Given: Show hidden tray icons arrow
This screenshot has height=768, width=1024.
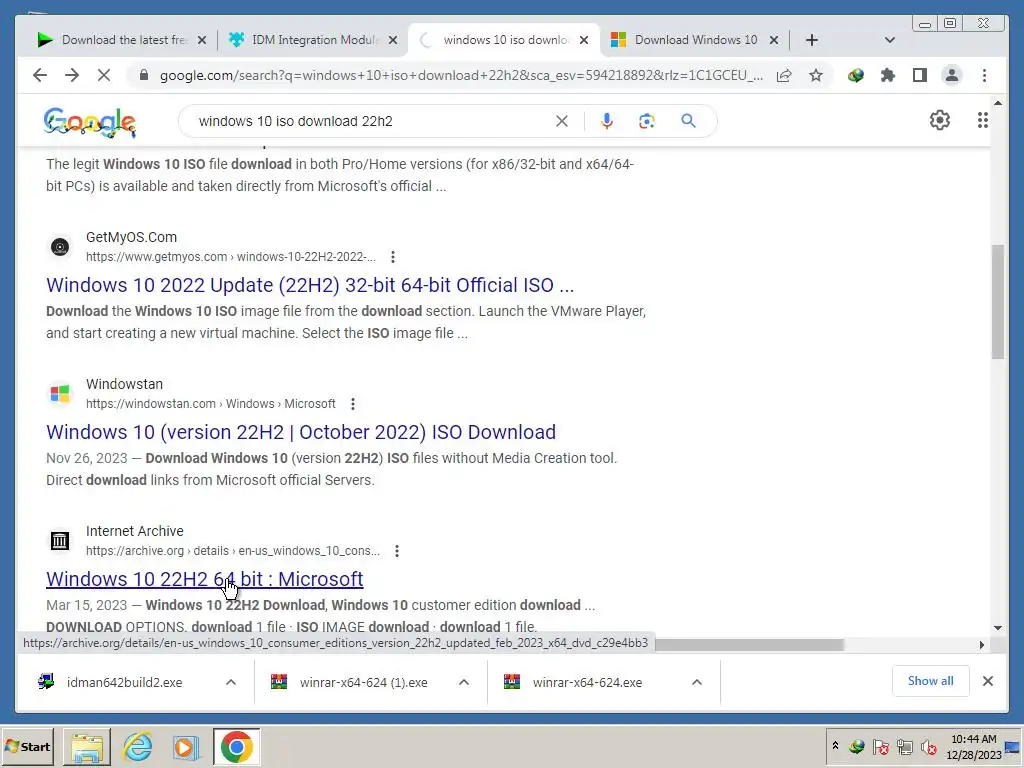Looking at the screenshot, I should (835, 745).
